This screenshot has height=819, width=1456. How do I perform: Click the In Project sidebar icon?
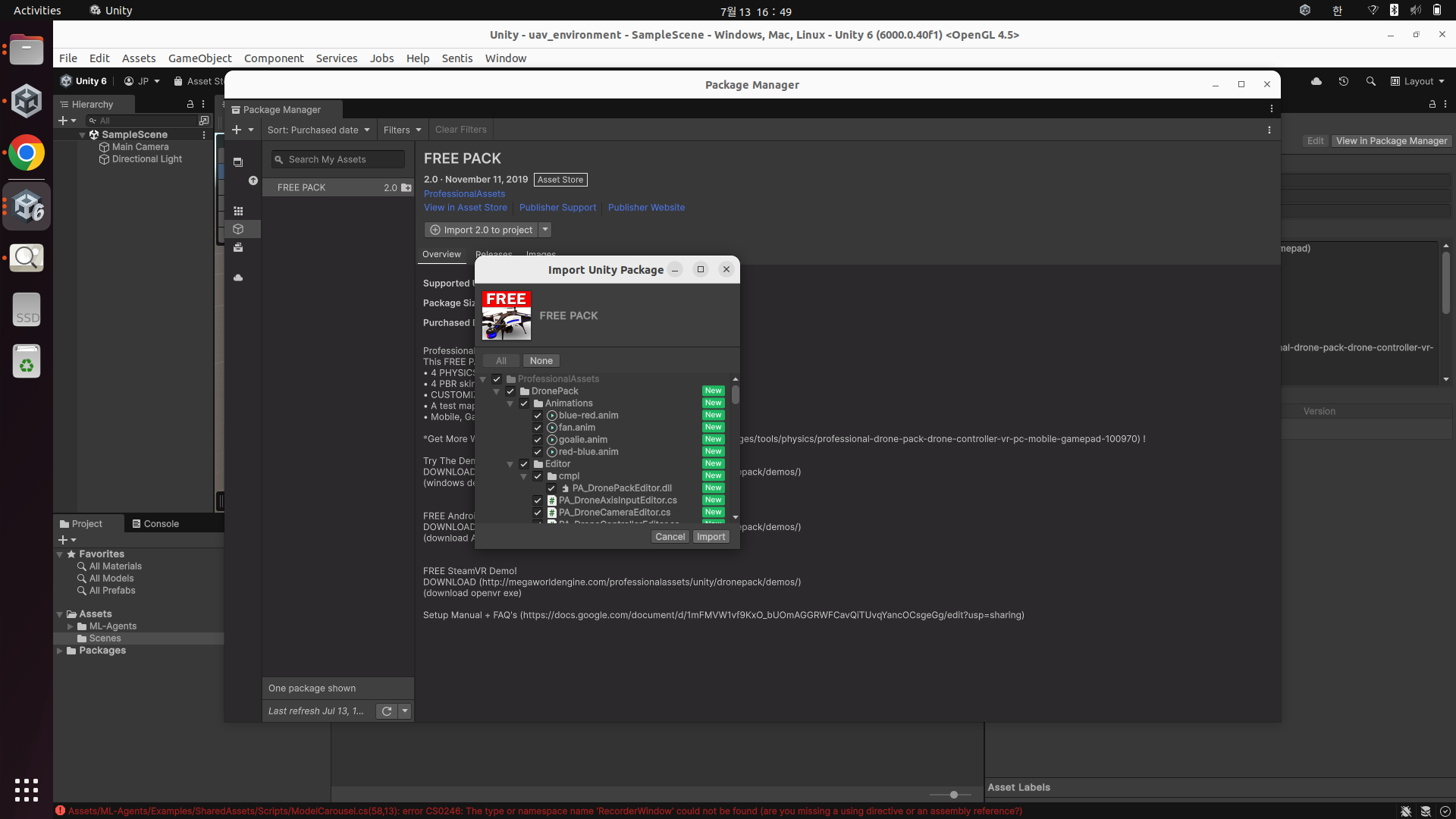[x=238, y=162]
